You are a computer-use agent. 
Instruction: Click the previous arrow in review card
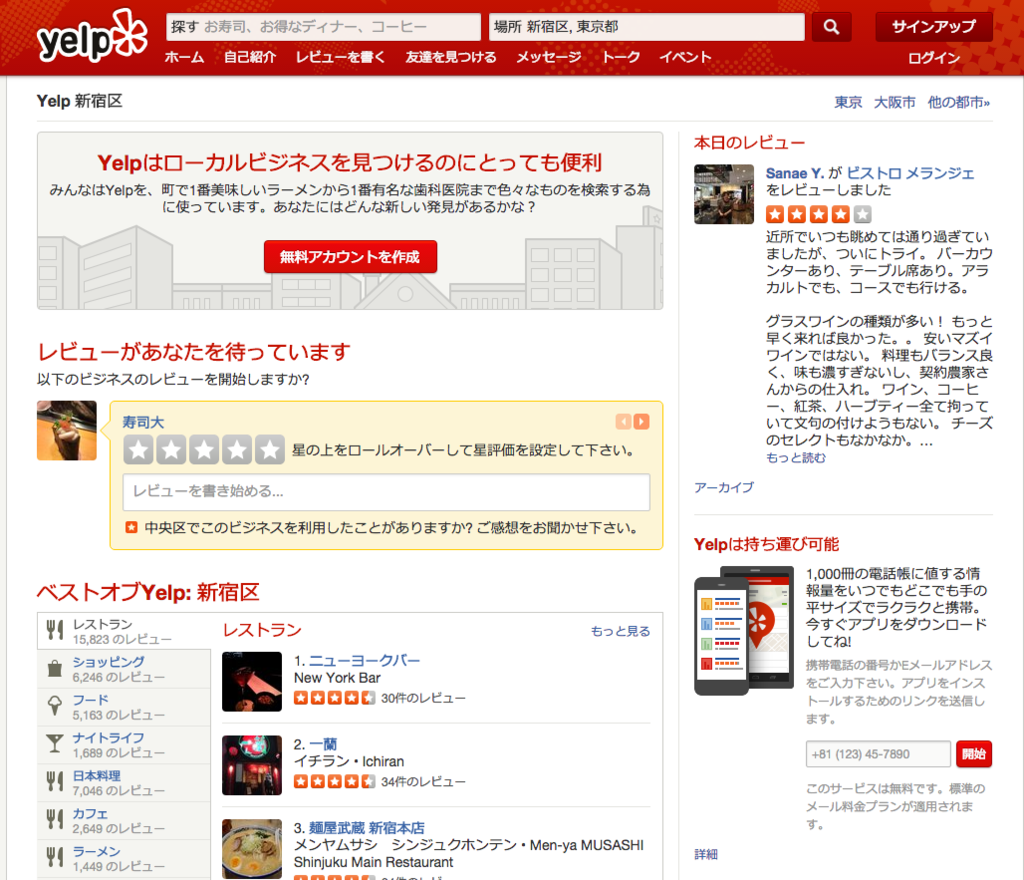pyautogui.click(x=623, y=422)
